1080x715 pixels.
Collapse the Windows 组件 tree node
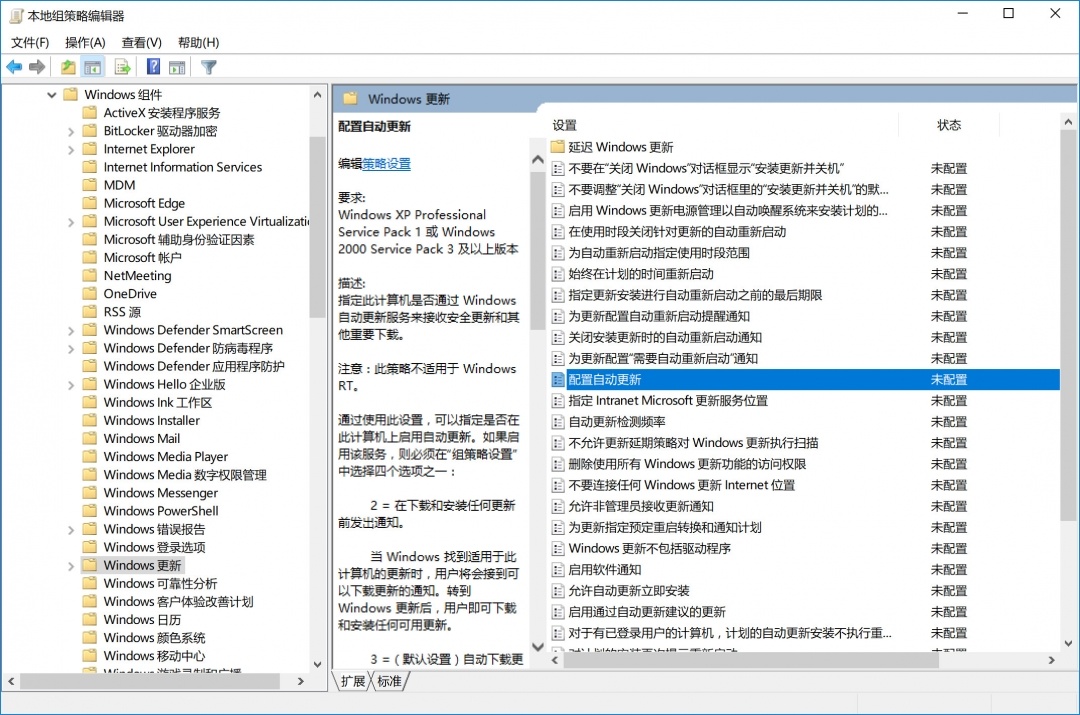point(51,94)
